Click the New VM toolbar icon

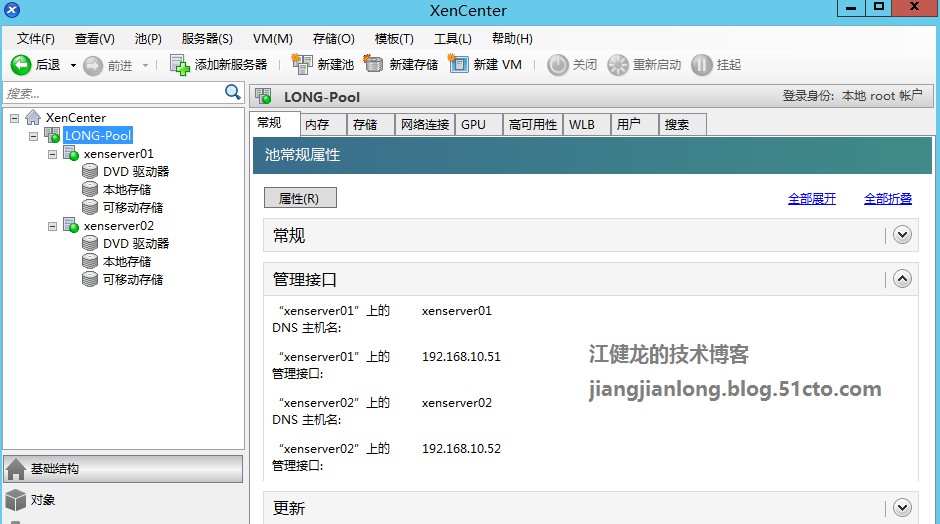tap(457, 64)
